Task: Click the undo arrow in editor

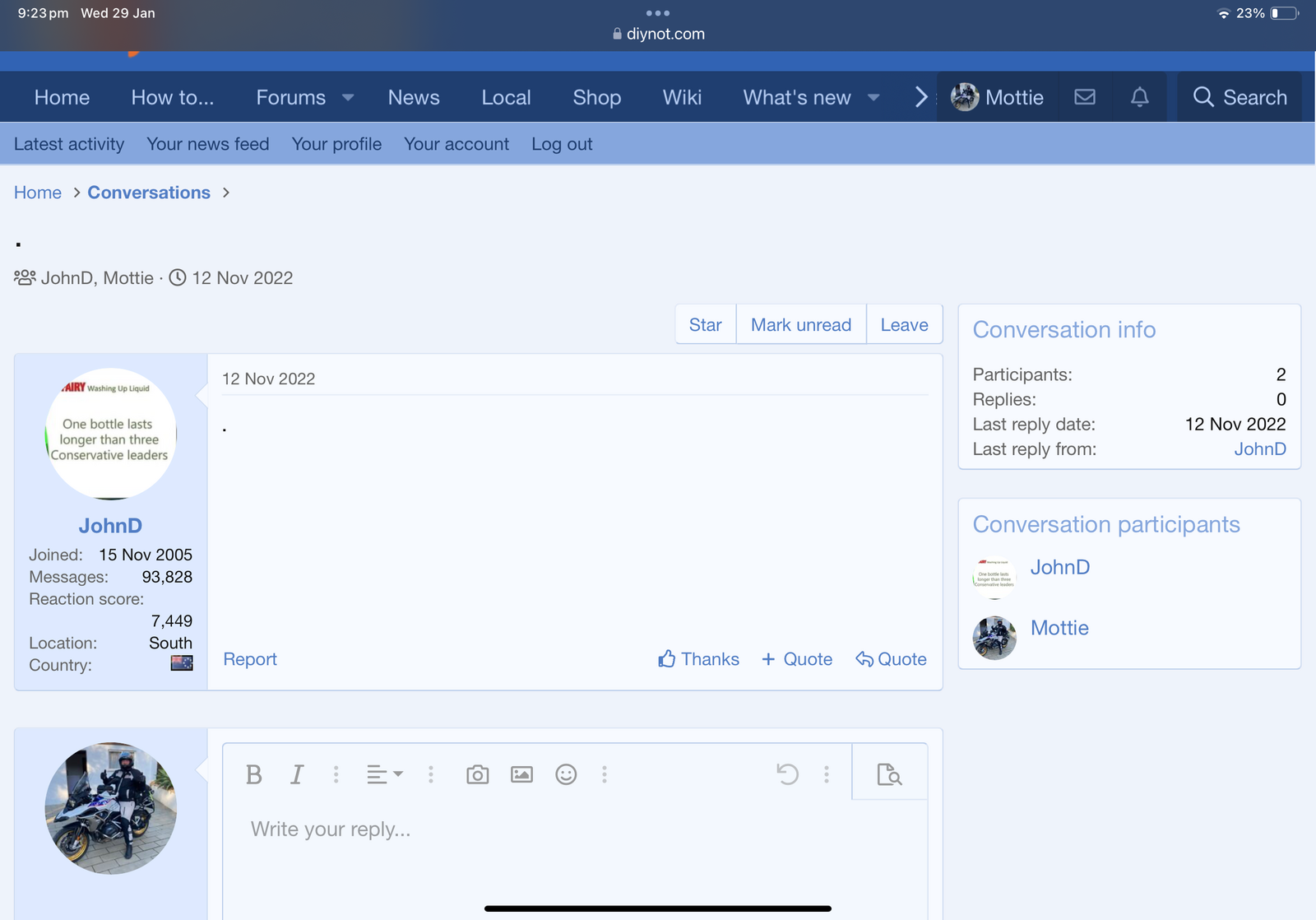Action: coord(787,774)
